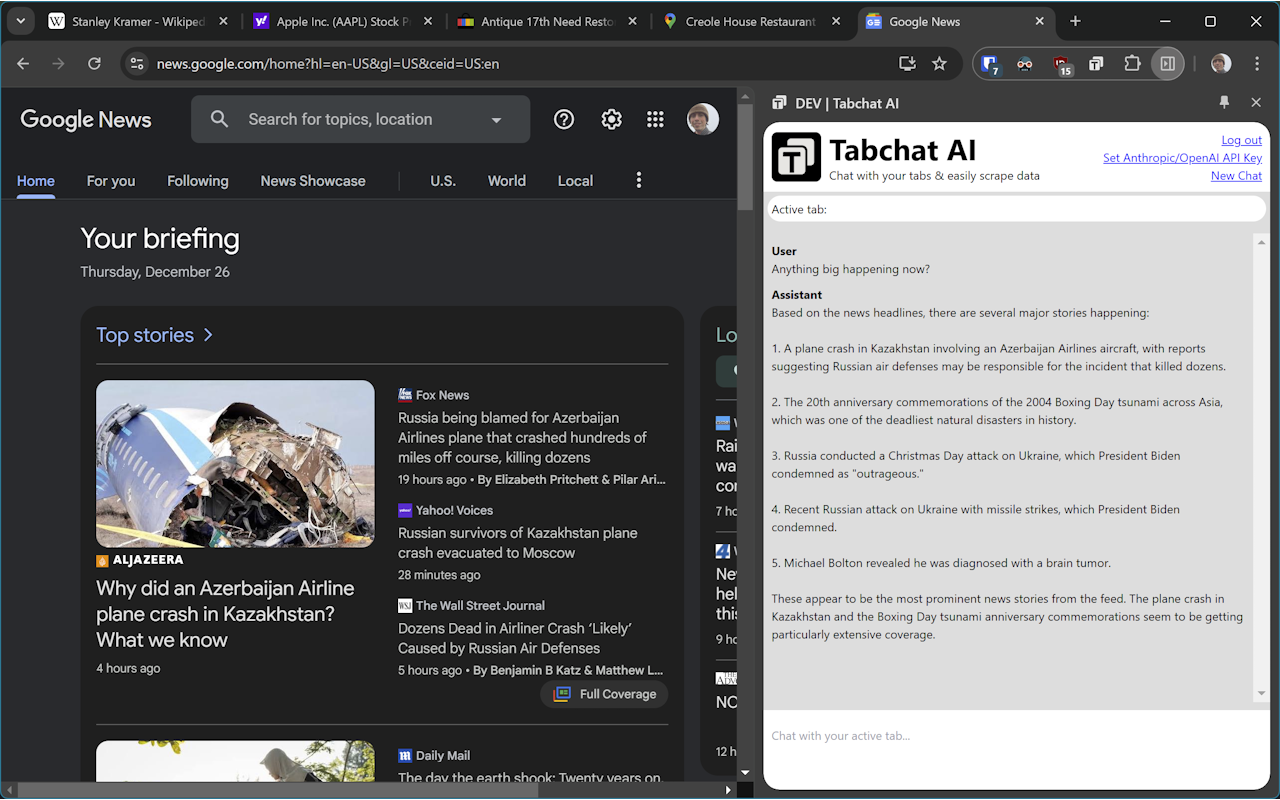Open the News Showcase tab
Screen dimensions: 1280x800
pos(313,181)
